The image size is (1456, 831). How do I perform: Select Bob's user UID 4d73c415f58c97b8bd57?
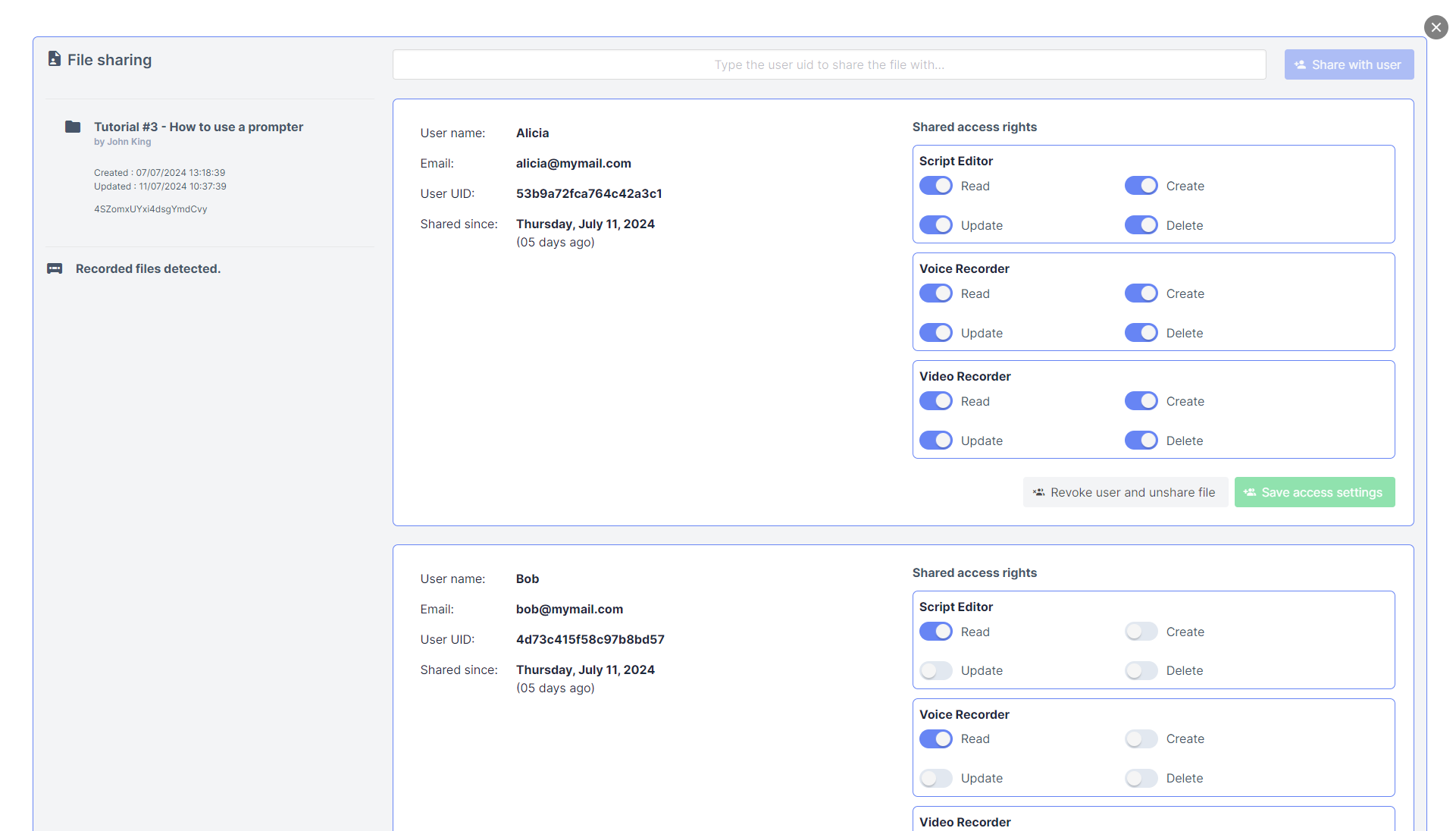(x=590, y=639)
